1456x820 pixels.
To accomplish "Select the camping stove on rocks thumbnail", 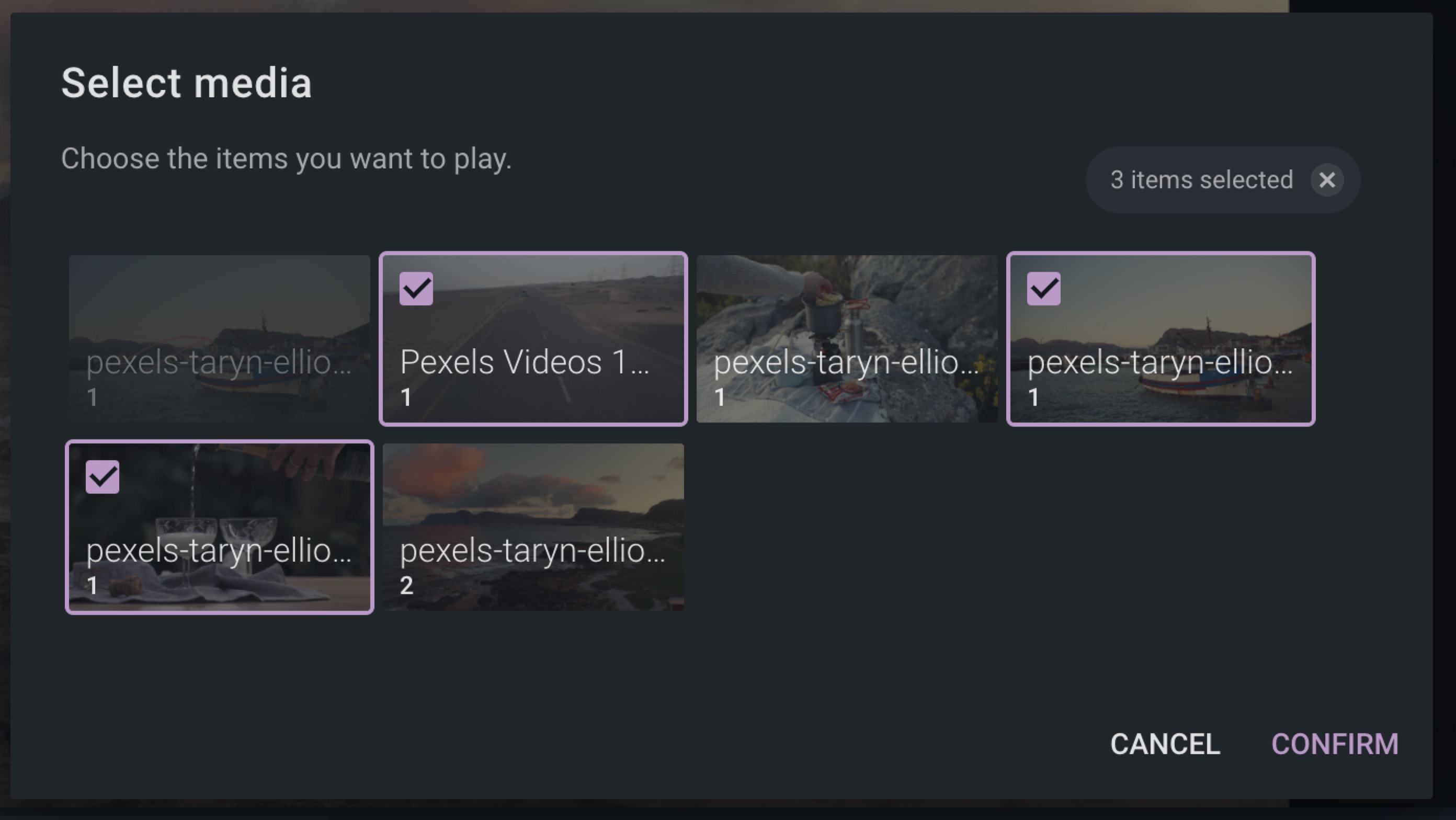I will pos(847,316).
